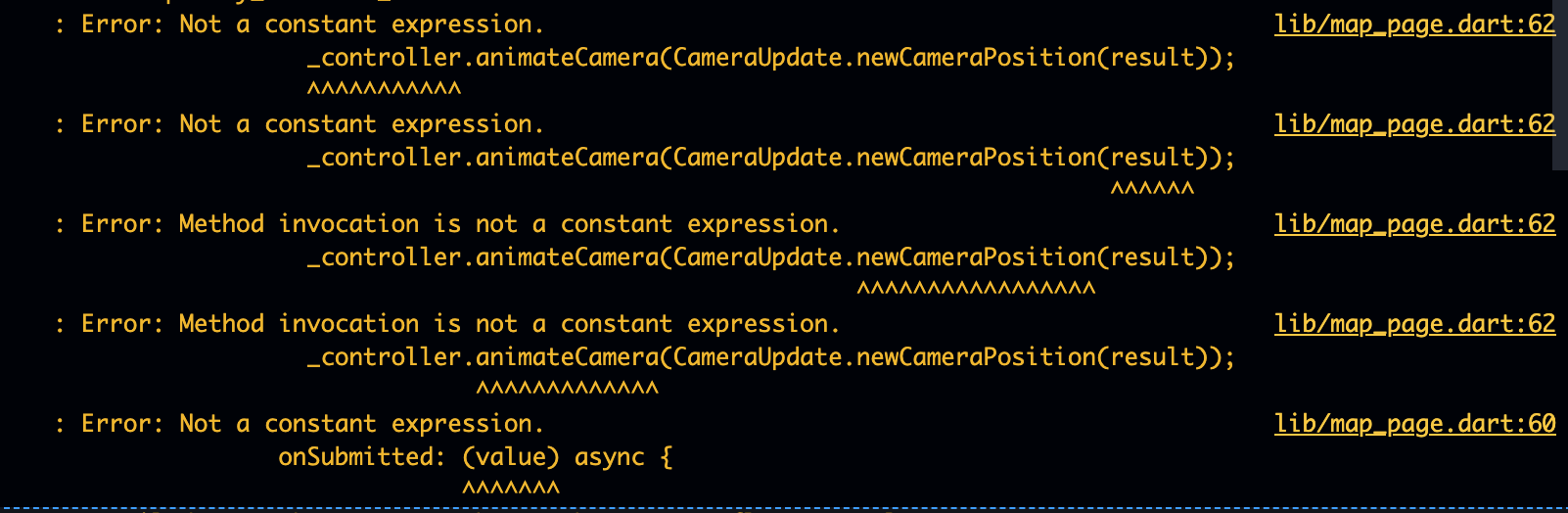Open the lib/map_page.dart:60 link
This screenshot has height=513, width=1568.
[1414, 424]
